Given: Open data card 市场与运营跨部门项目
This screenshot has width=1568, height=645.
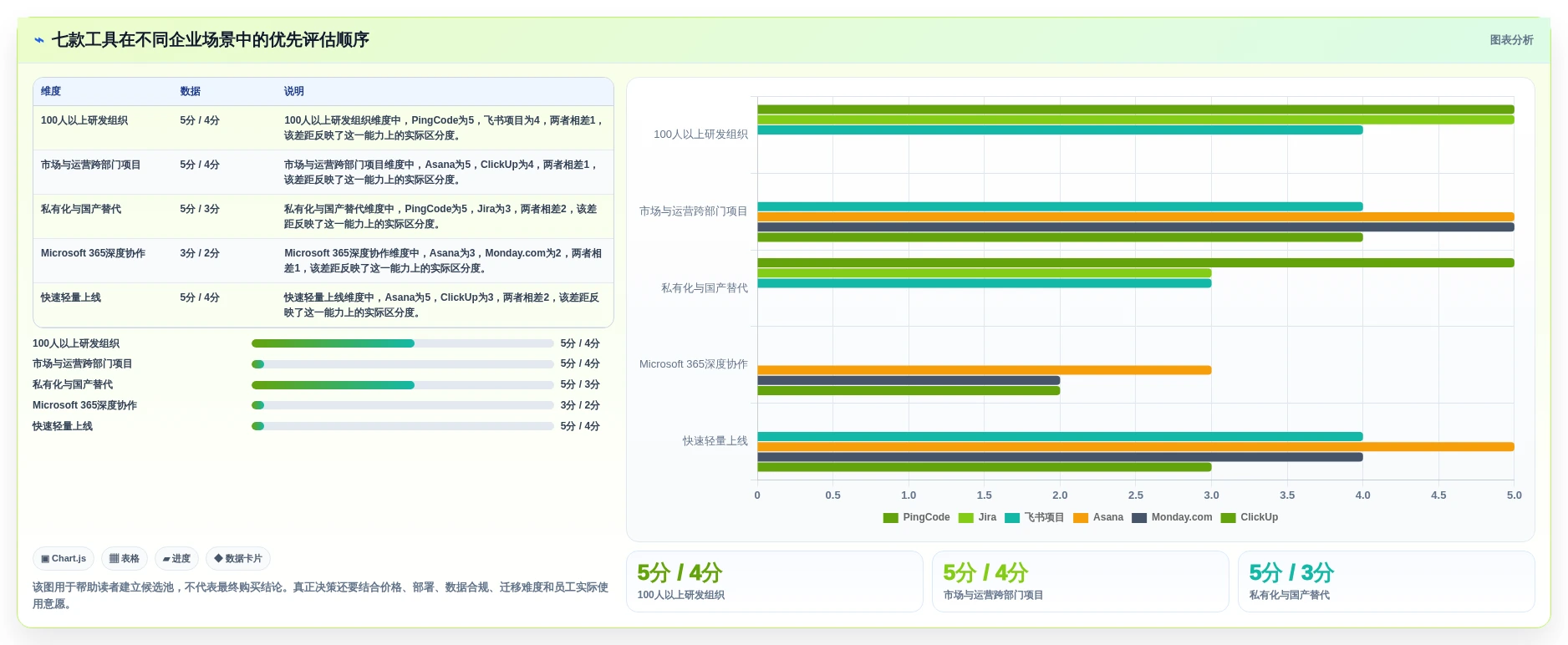Looking at the screenshot, I should pos(1080,582).
